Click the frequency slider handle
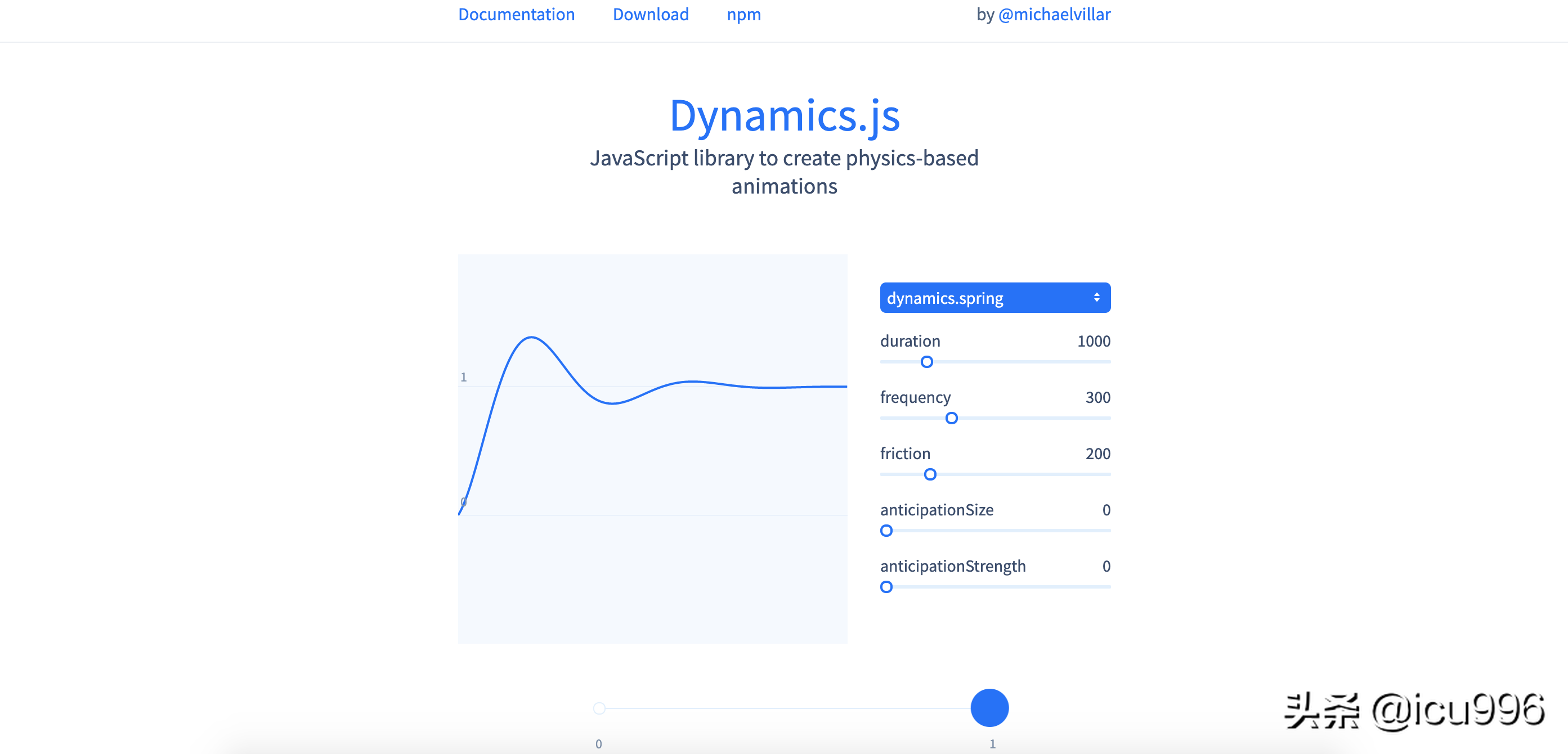The image size is (1568, 754). (951, 418)
